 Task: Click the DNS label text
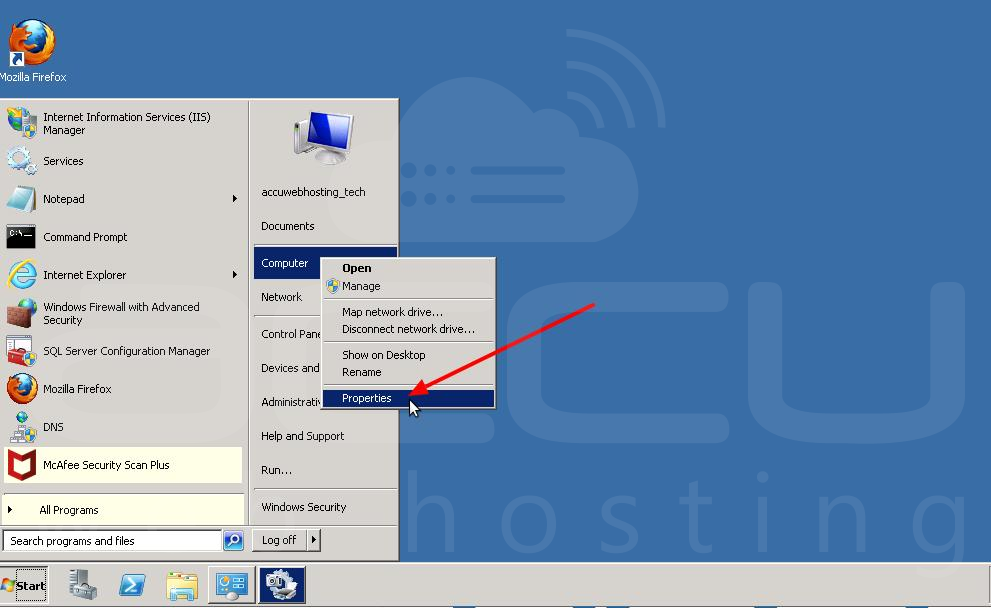pyautogui.click(x=53, y=427)
